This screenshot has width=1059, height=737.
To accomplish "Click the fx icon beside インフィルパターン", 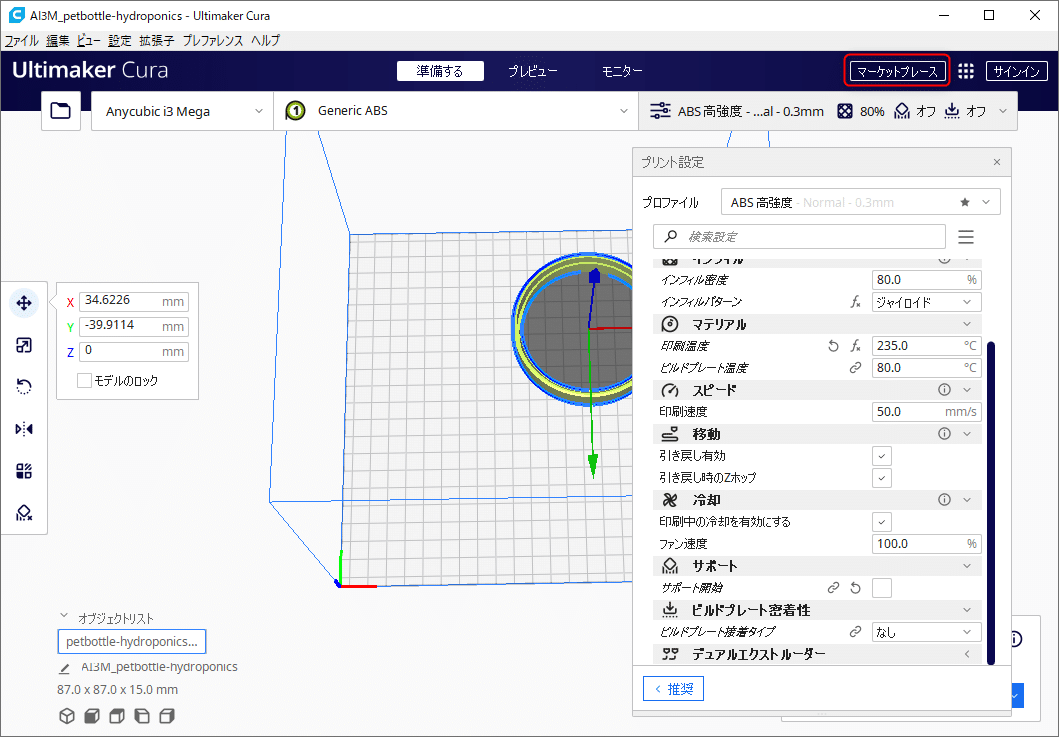I will [x=856, y=302].
